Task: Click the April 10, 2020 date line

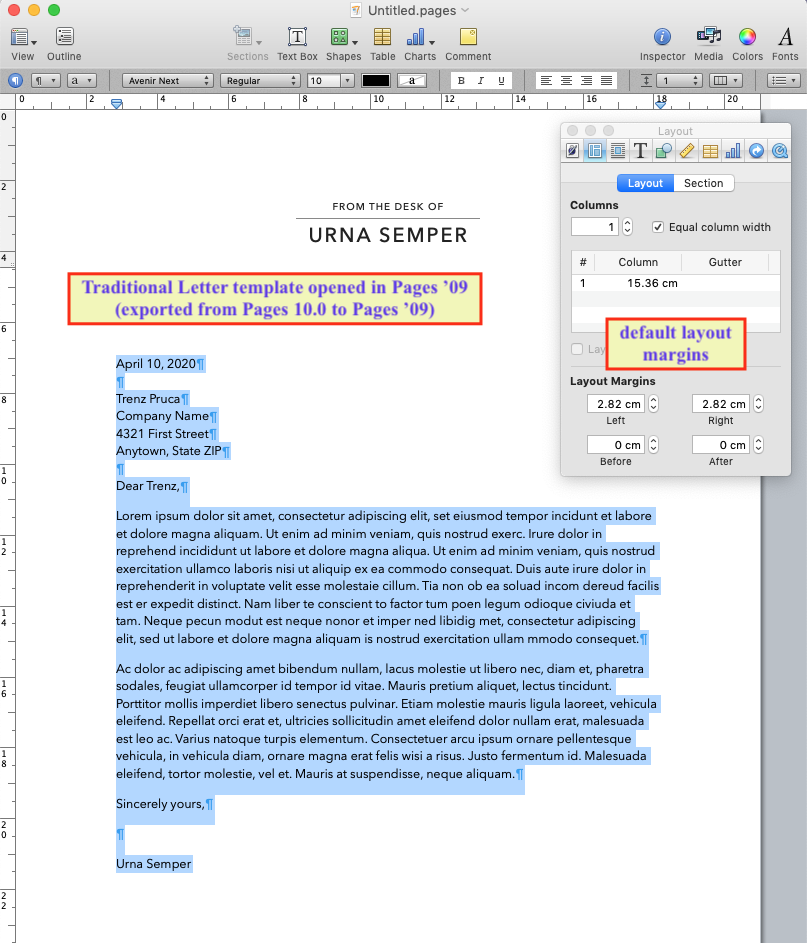Action: click(156, 364)
